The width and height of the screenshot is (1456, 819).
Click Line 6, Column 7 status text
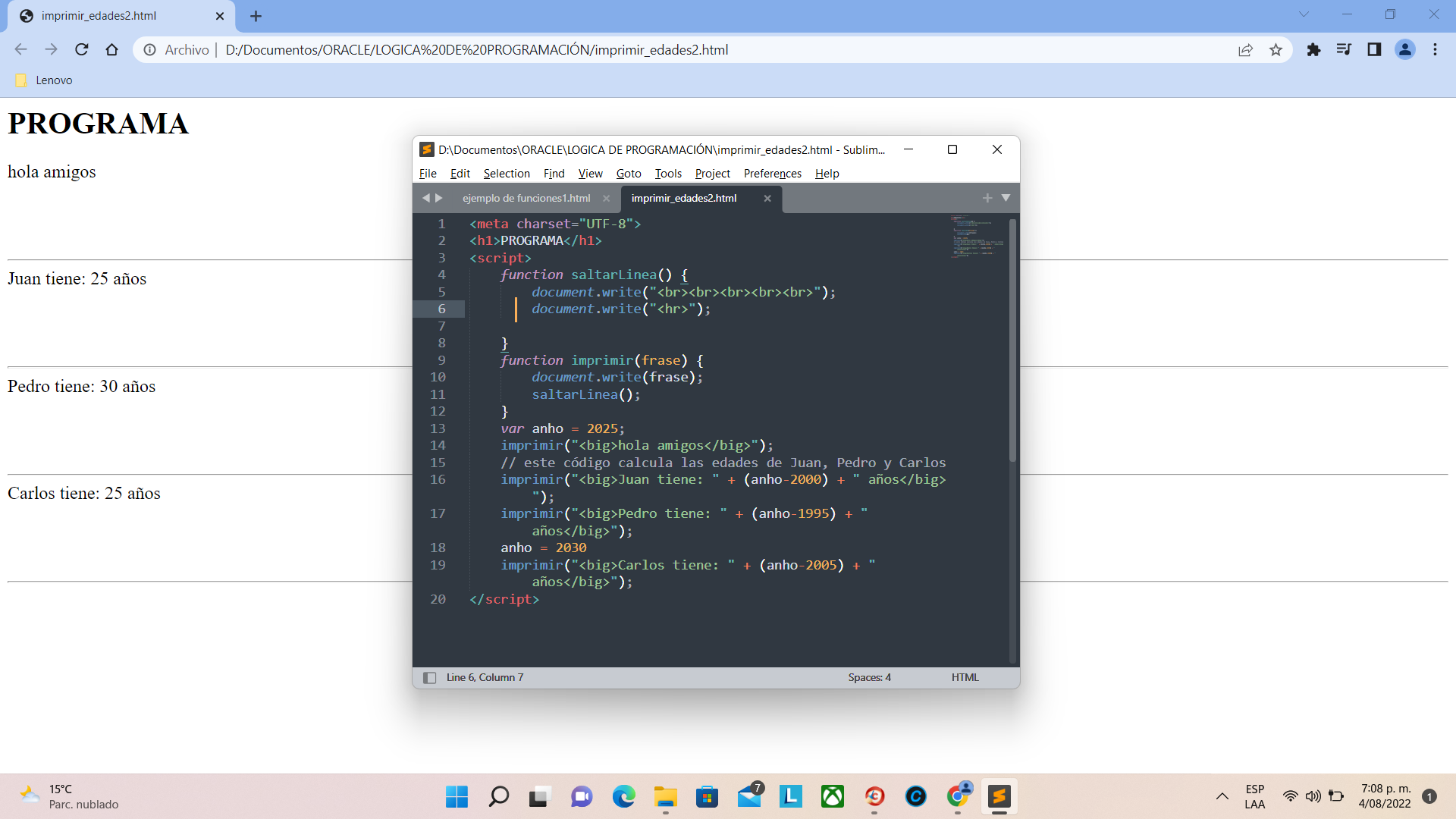tap(485, 678)
